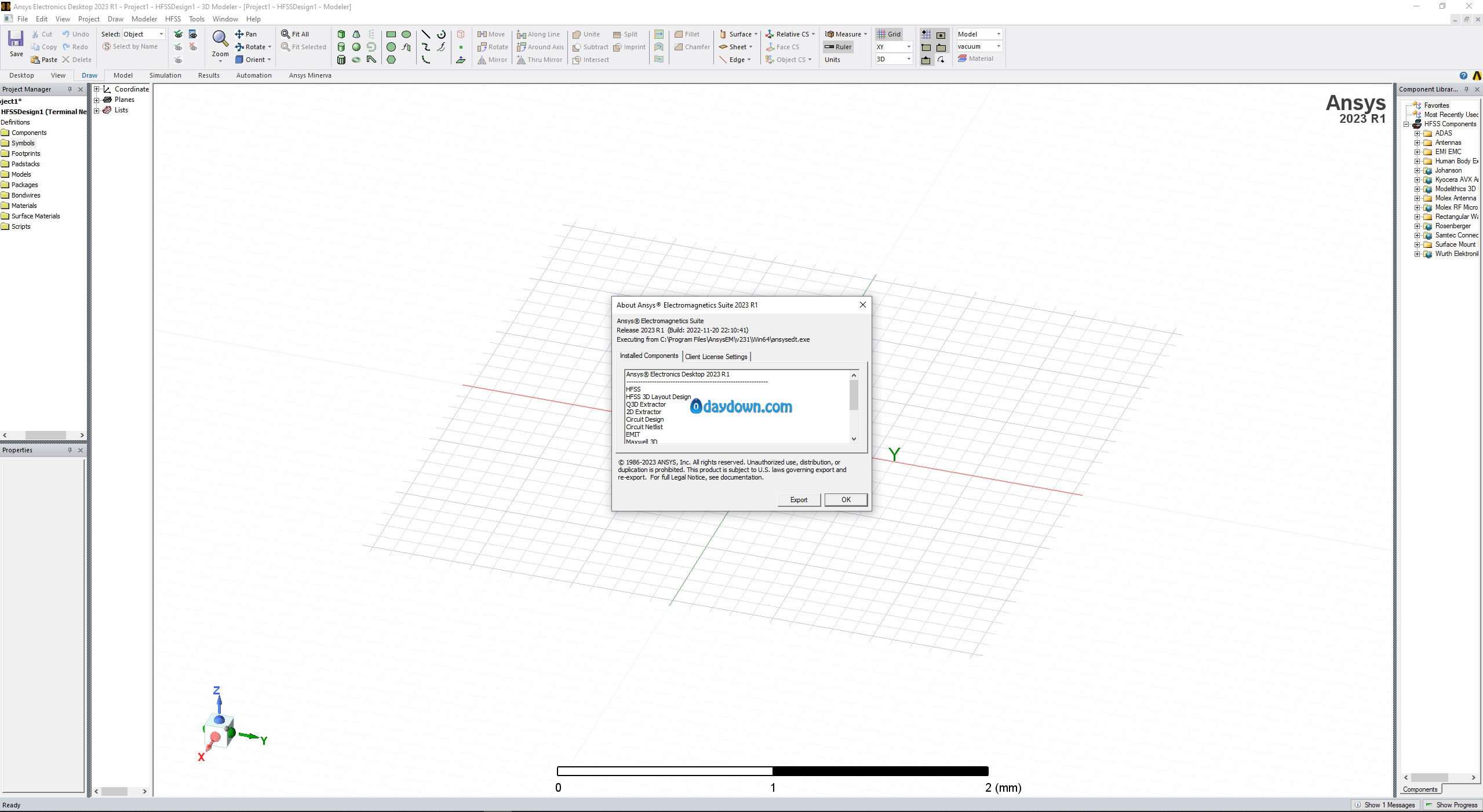Pick the center-point arc tool
The width and height of the screenshot is (1483, 812).
tap(441, 34)
